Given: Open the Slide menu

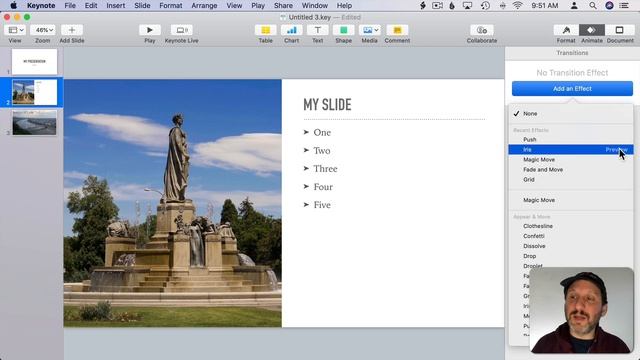Looking at the screenshot, I should [x=142, y=6].
